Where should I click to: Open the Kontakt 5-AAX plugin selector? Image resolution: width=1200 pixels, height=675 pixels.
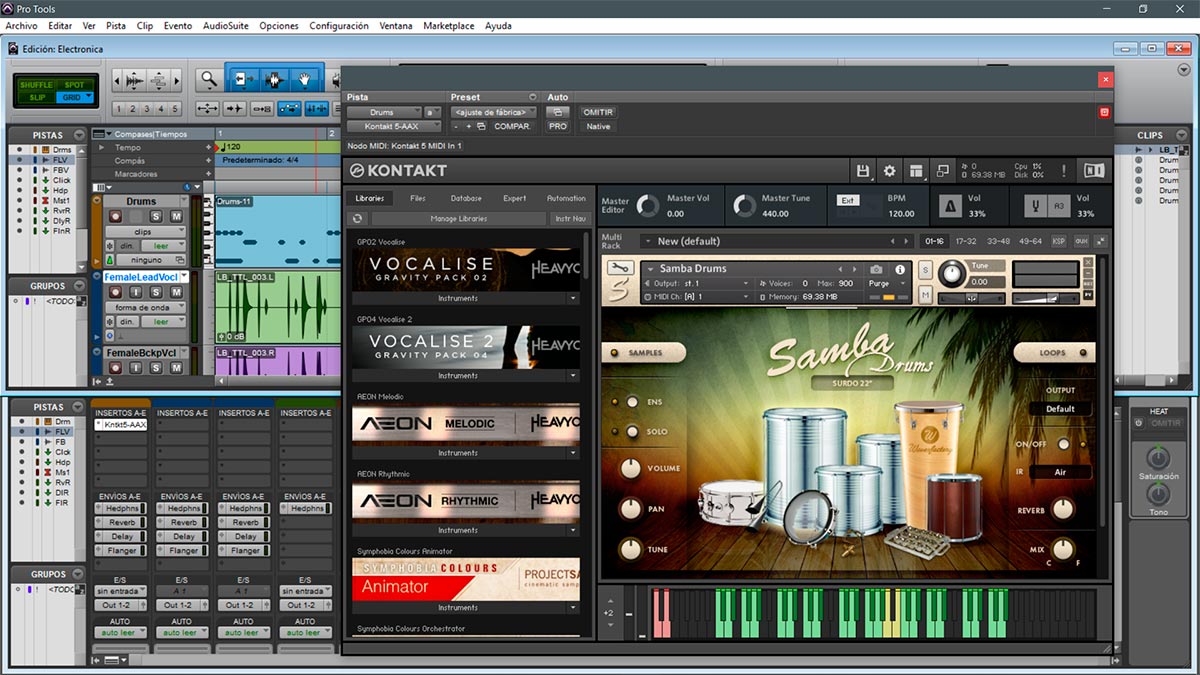pyautogui.click(x=394, y=126)
